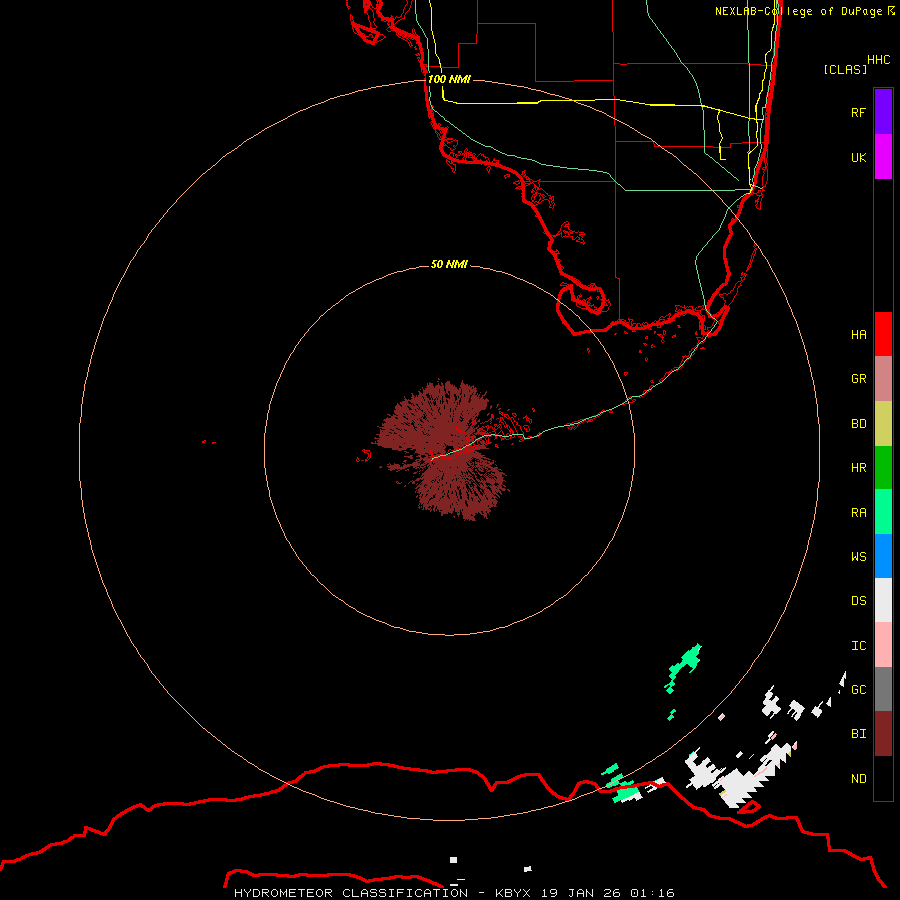The height and width of the screenshot is (900, 900).
Task: Click the HYDROMETEOR CLASSIFICATION title text
Action: click(351, 893)
